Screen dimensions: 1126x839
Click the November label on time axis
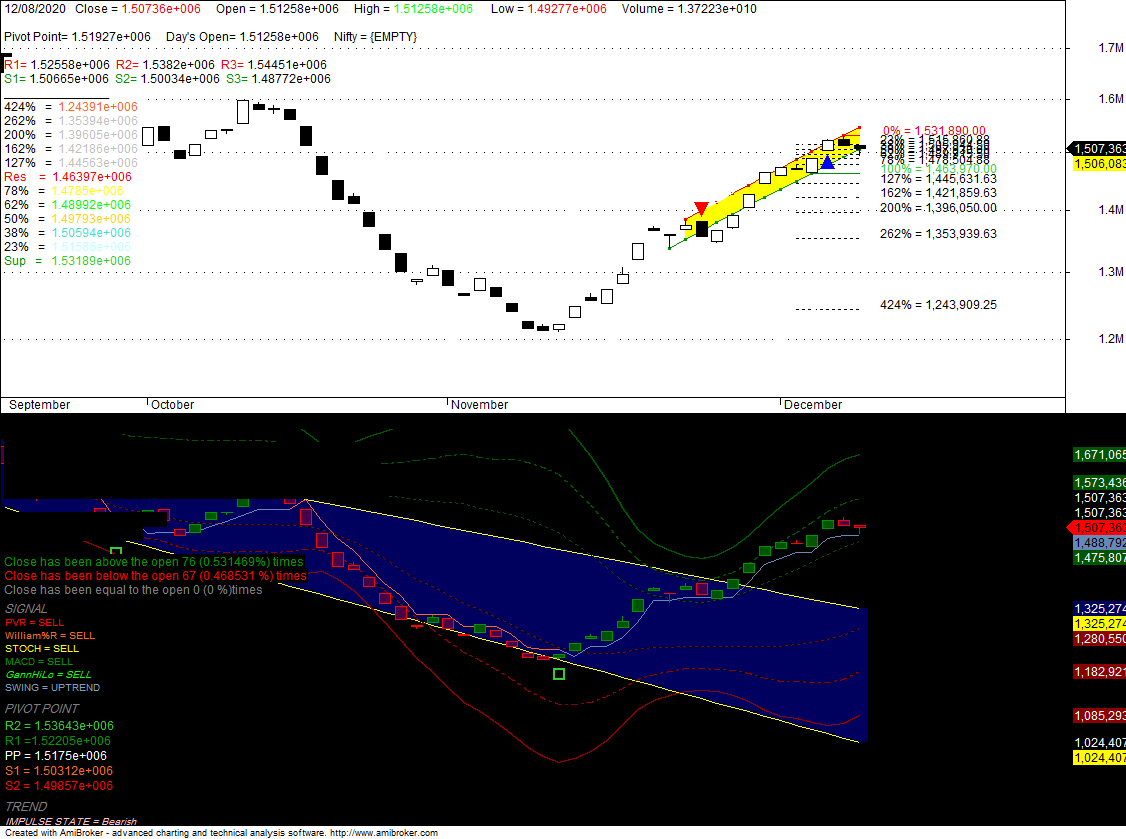[x=480, y=405]
